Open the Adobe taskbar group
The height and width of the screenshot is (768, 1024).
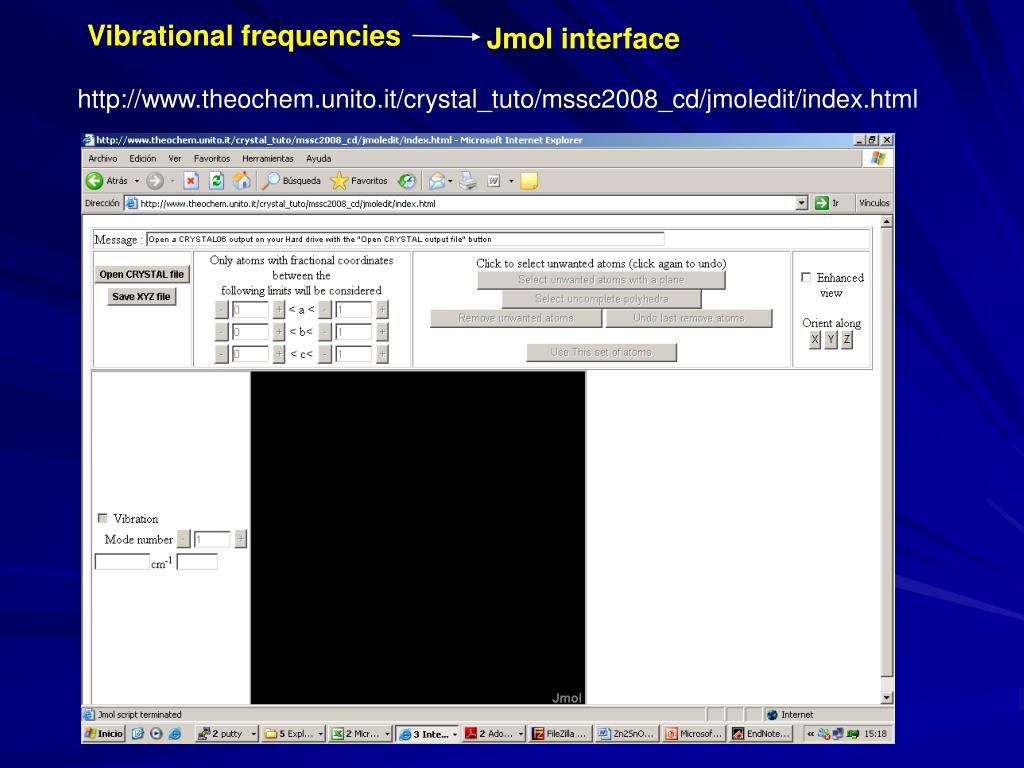coord(494,734)
